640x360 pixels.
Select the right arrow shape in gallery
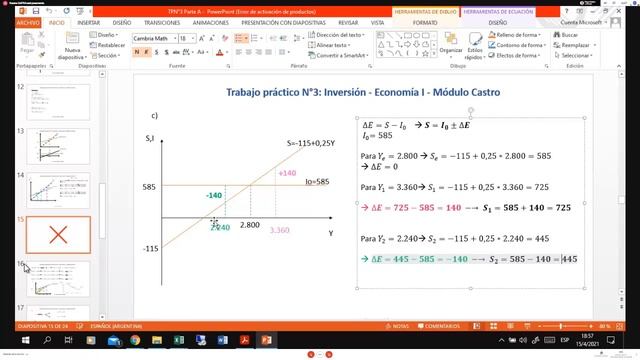click(408, 44)
